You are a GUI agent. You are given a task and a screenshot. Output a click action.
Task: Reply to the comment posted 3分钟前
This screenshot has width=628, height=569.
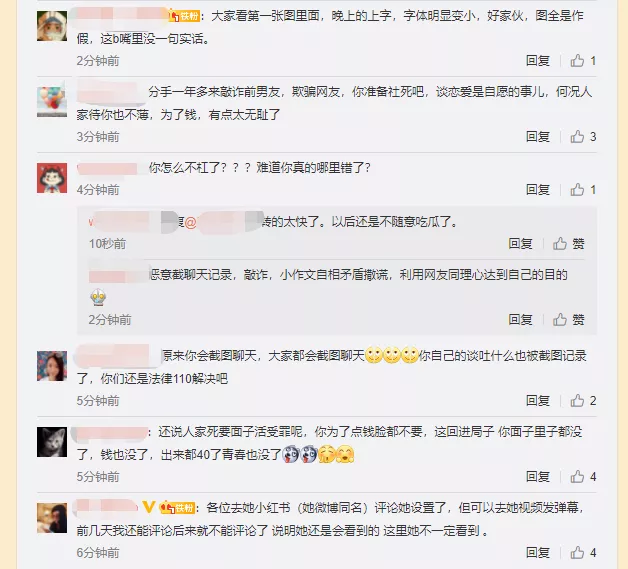pyautogui.click(x=537, y=137)
